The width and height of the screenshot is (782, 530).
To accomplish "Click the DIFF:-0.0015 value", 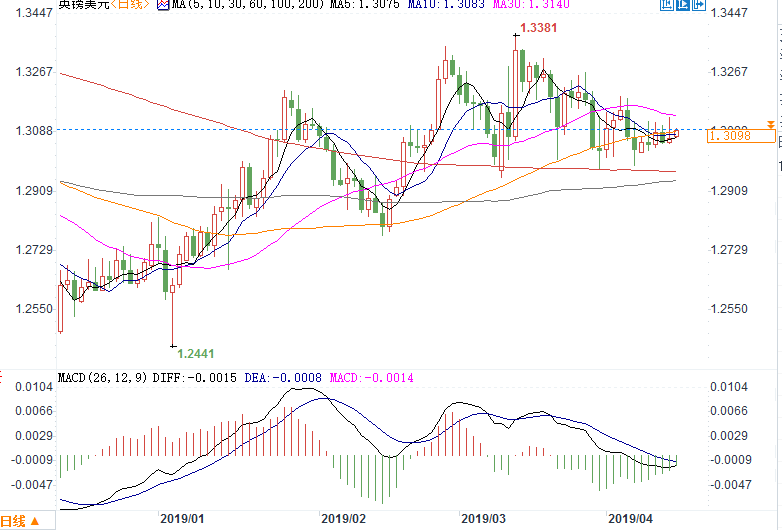I will point(195,378).
